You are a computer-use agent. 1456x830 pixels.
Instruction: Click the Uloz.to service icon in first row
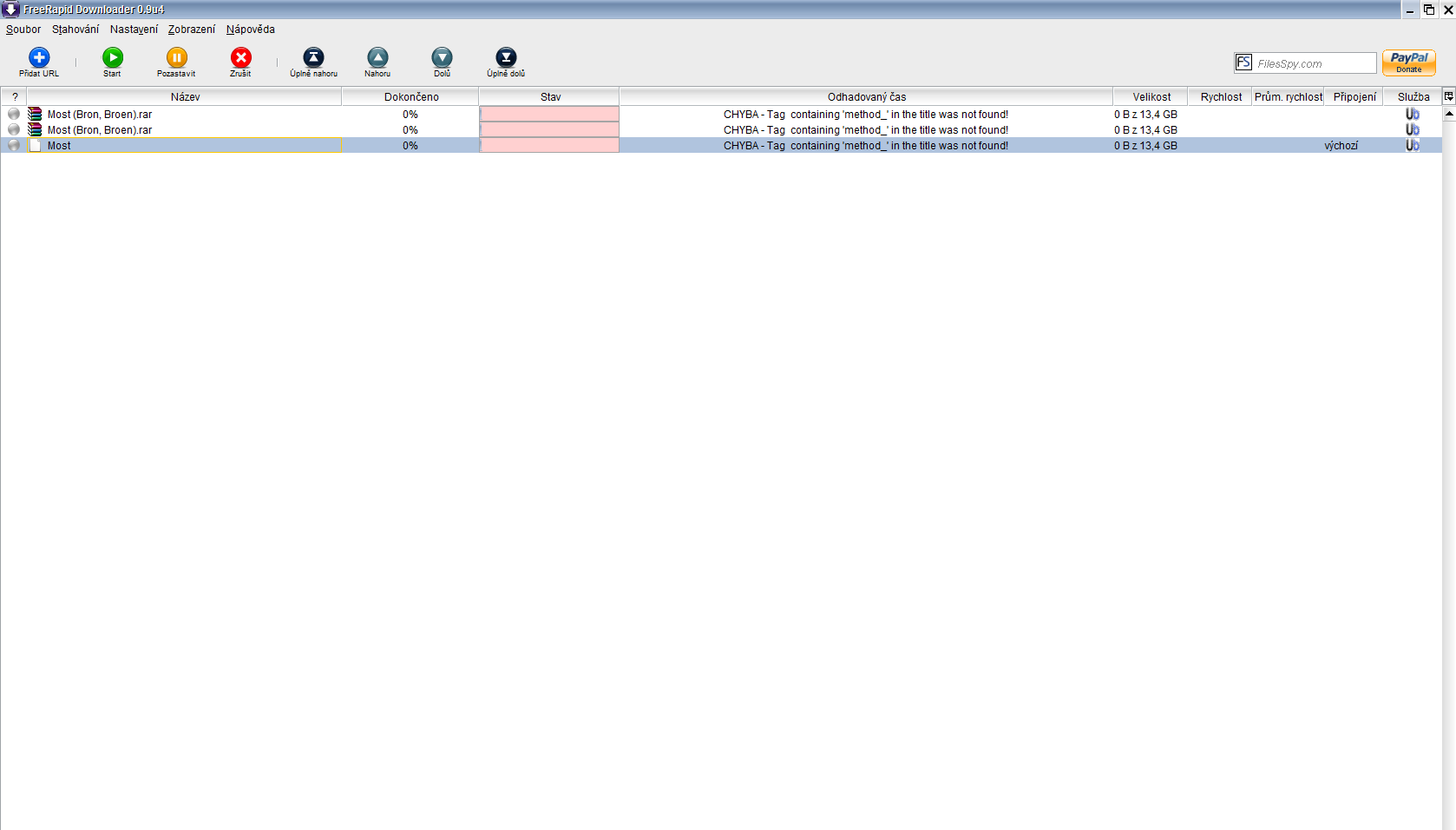coord(1412,115)
